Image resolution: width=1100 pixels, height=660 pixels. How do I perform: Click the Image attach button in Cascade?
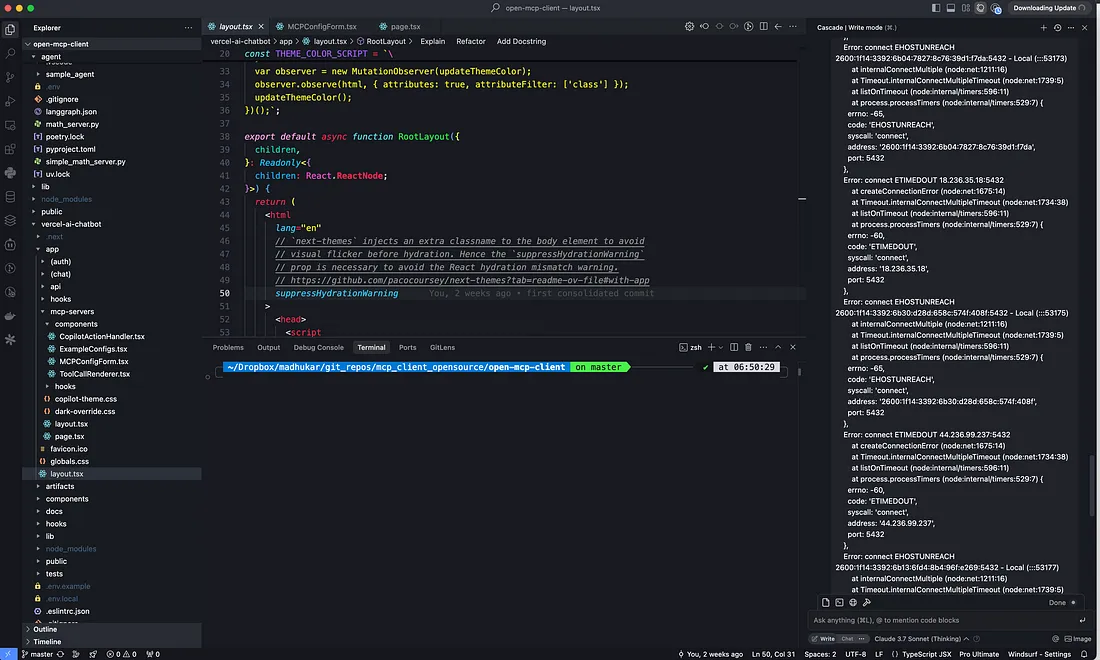pos(1077,638)
